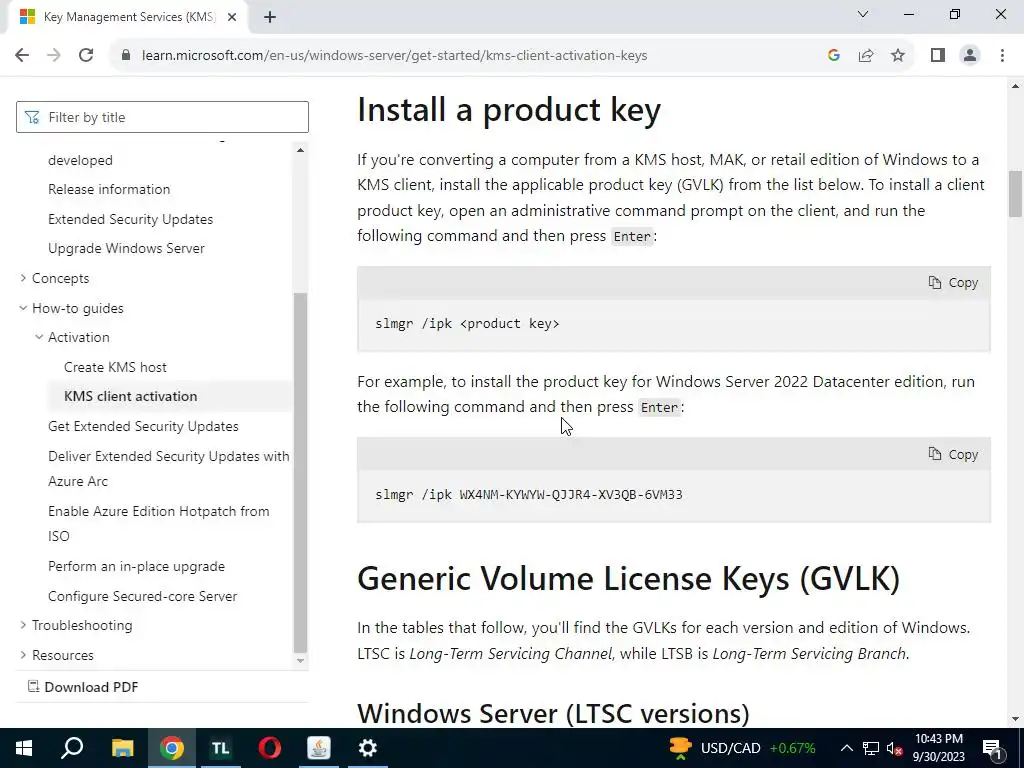Open the clock showing 10:43 PM
1024x768 pixels.
938,748
